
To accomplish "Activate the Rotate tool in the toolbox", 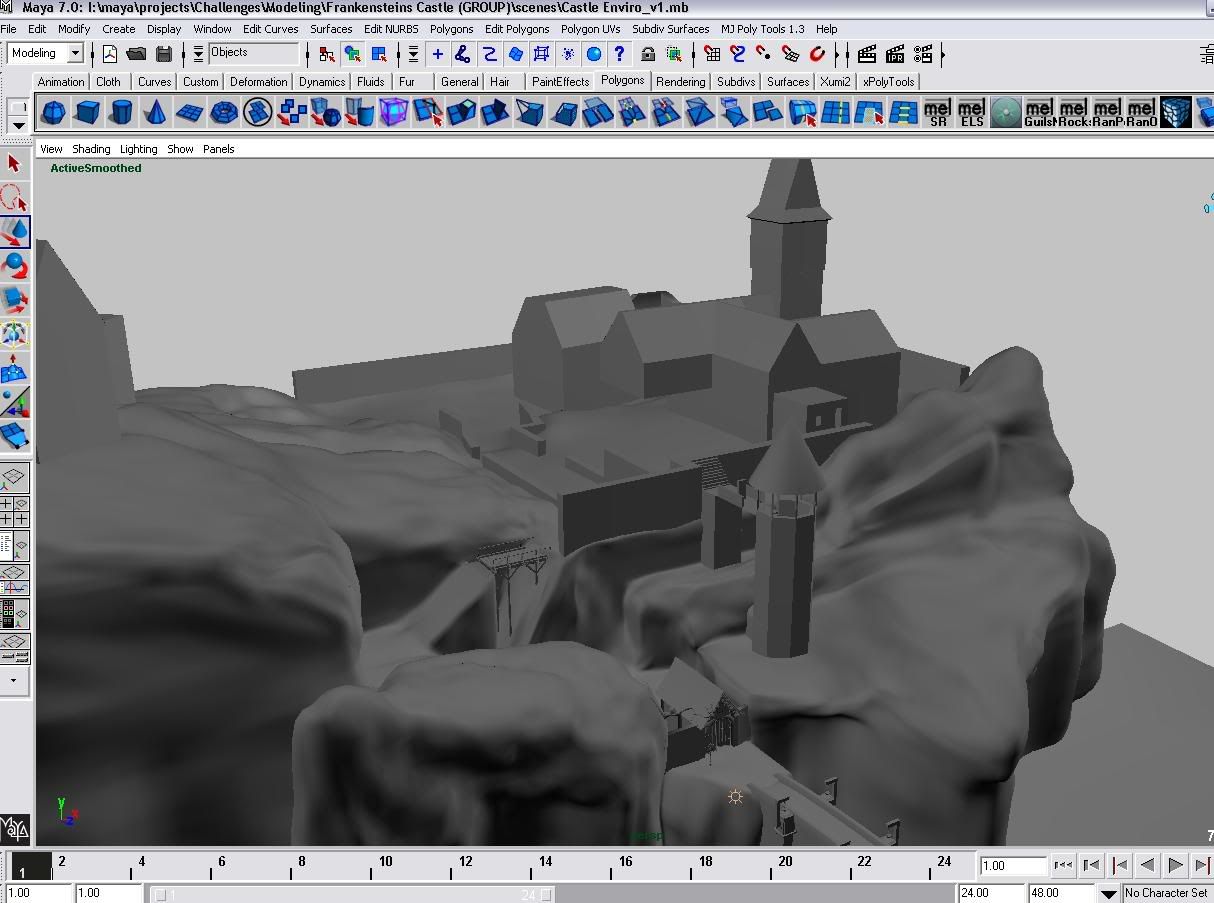I will (x=15, y=266).
